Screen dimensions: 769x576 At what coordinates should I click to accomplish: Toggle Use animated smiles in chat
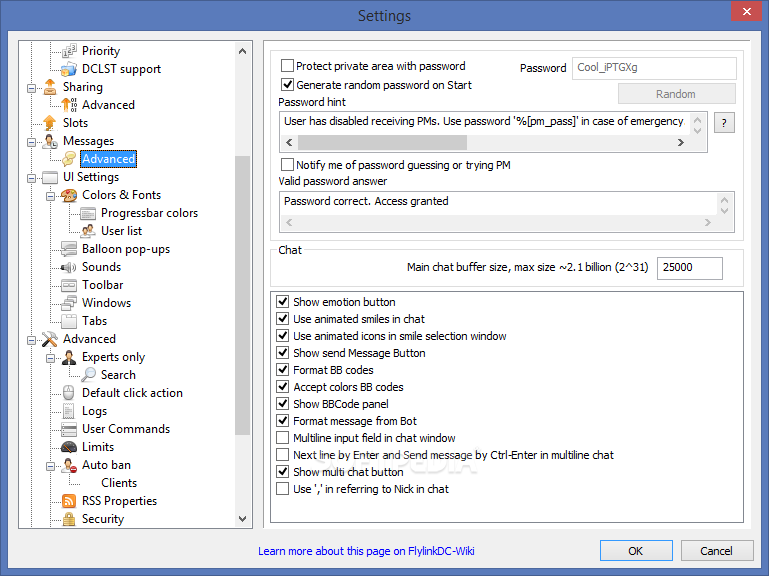tap(282, 319)
